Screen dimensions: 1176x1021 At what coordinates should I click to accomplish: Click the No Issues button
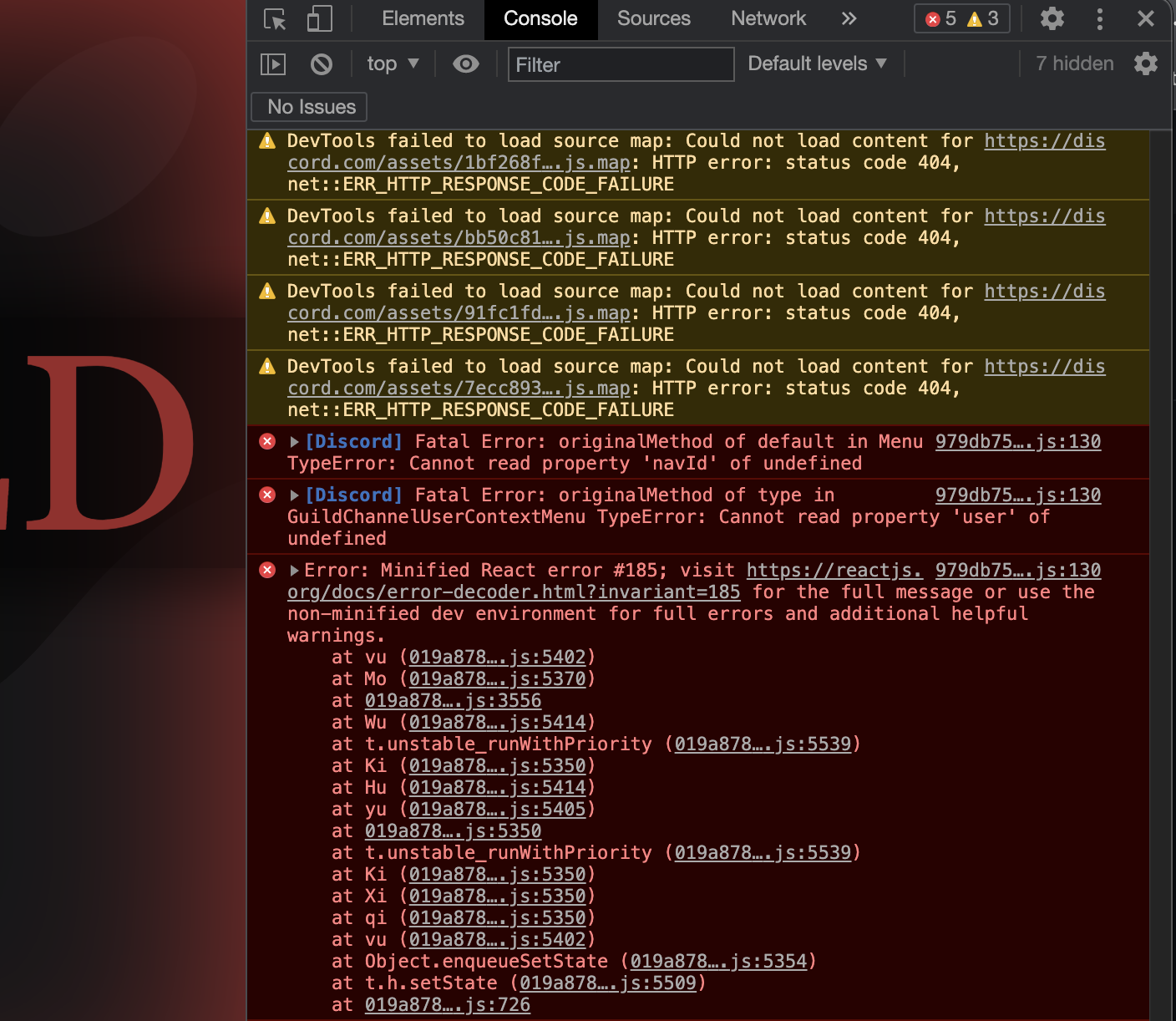coord(310,107)
